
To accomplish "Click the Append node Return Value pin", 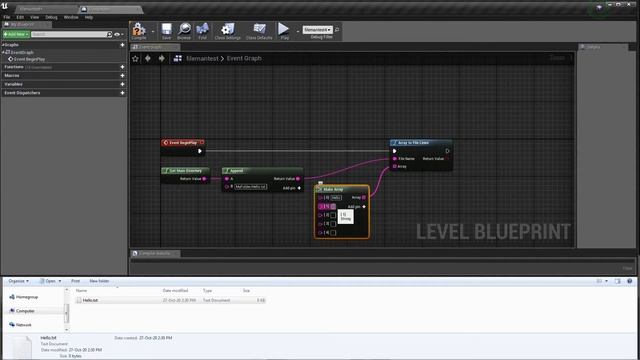I will click(298, 179).
